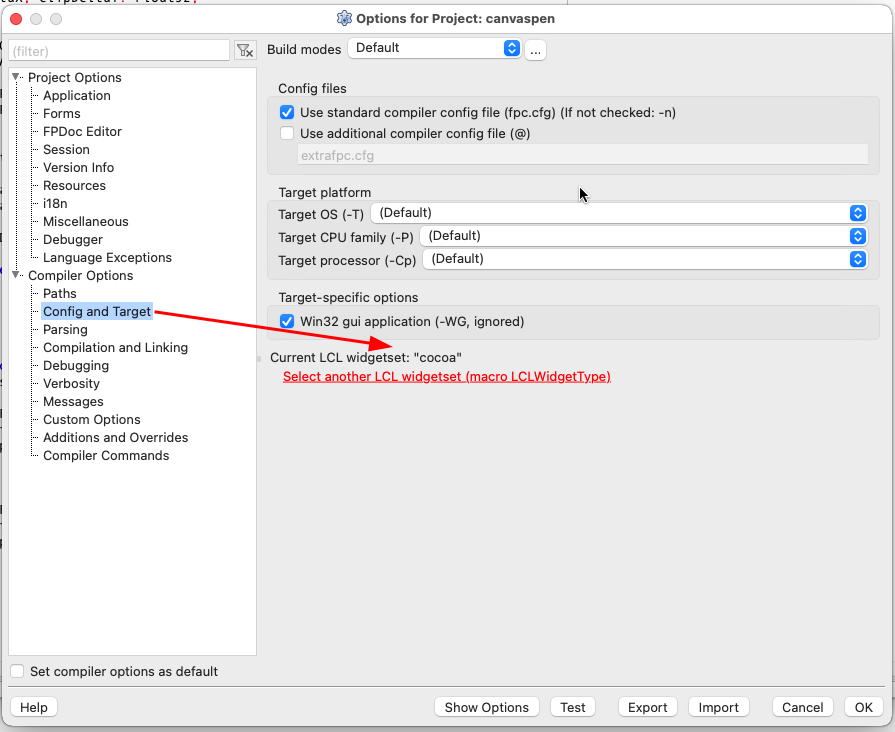Screen dimensions: 895x732
Task: Select Forms in the options tree
Action: point(62,114)
